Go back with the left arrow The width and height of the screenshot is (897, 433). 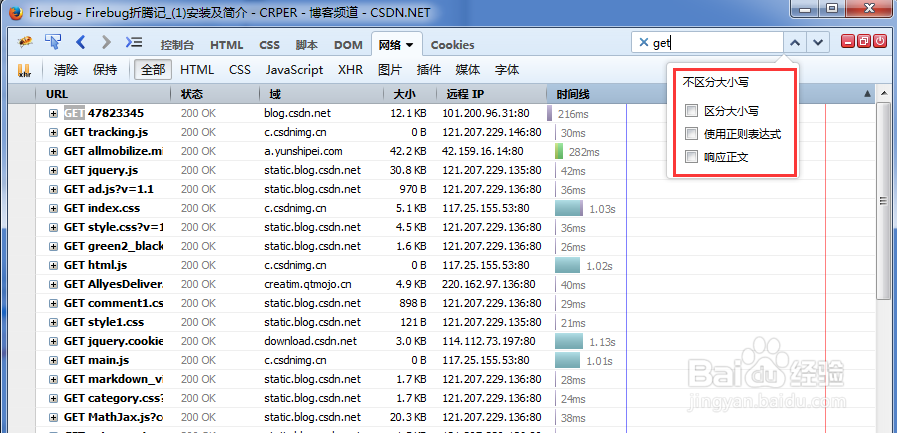point(81,42)
